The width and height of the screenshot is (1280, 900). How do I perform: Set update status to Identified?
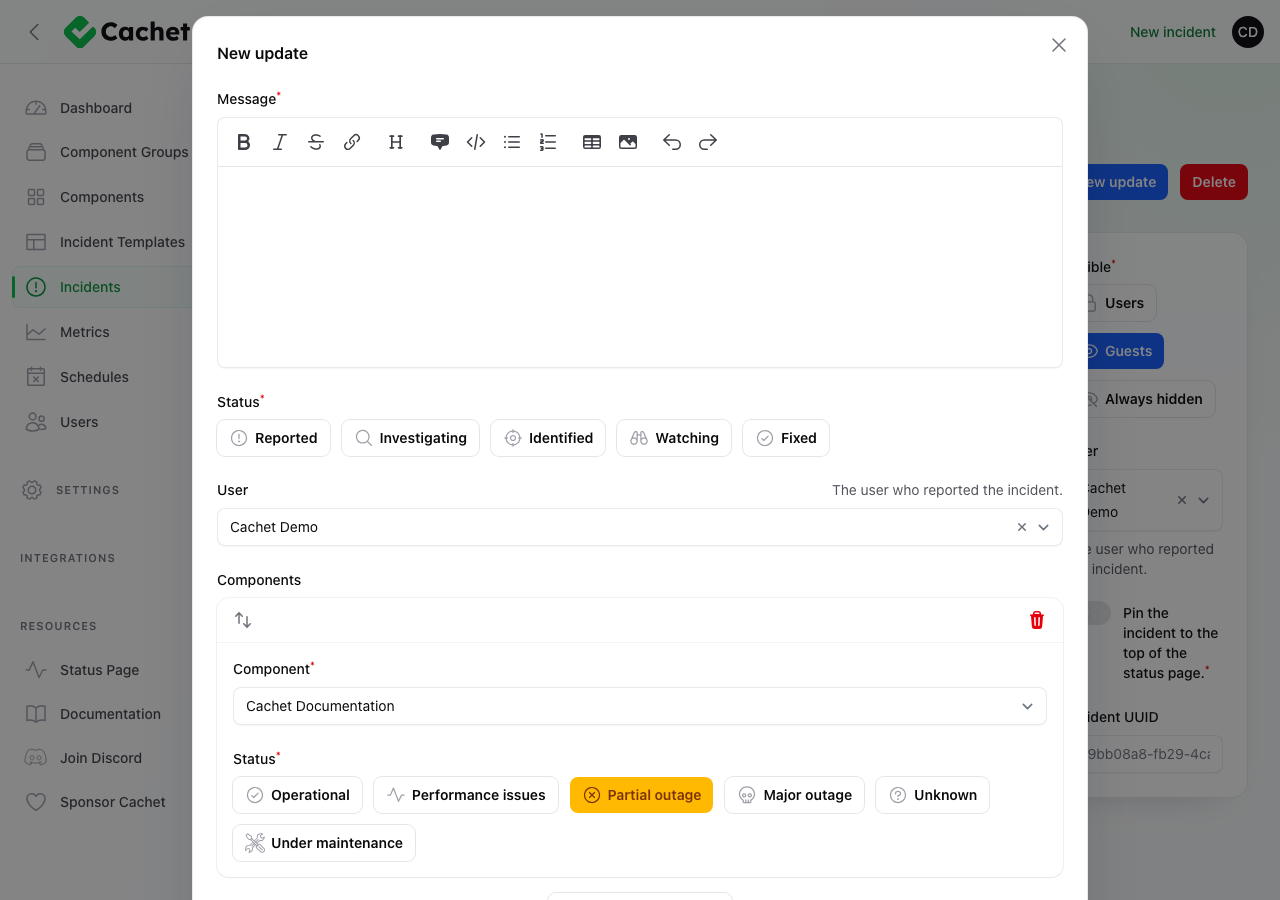pos(548,438)
